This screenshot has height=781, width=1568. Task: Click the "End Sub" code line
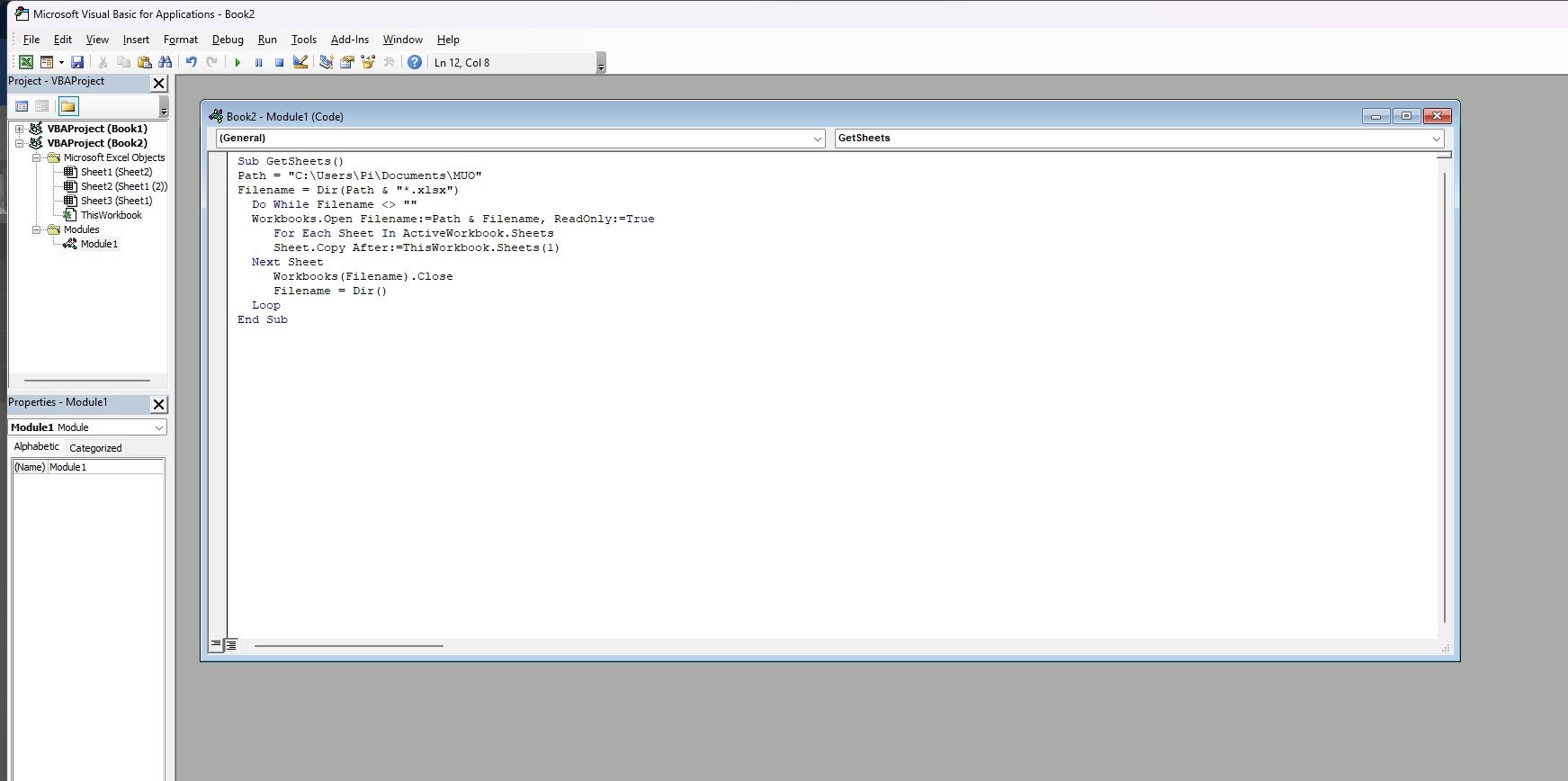[263, 319]
